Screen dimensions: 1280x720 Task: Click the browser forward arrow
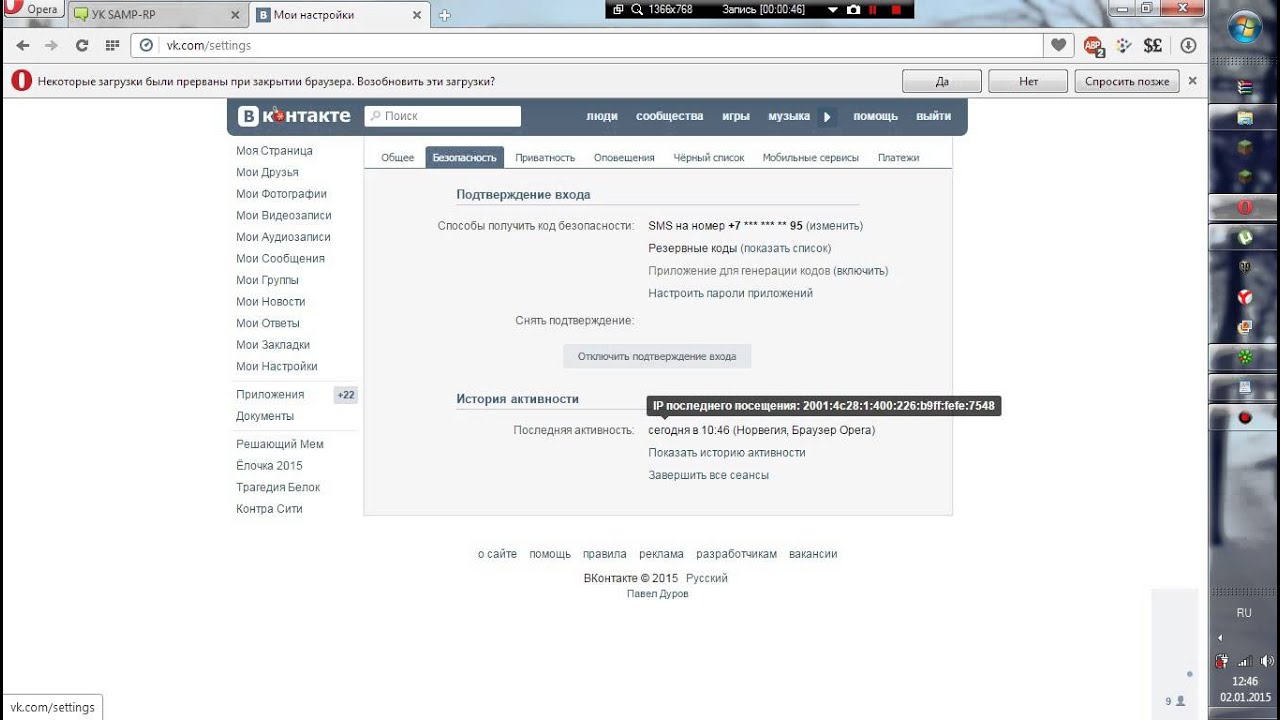[51, 45]
